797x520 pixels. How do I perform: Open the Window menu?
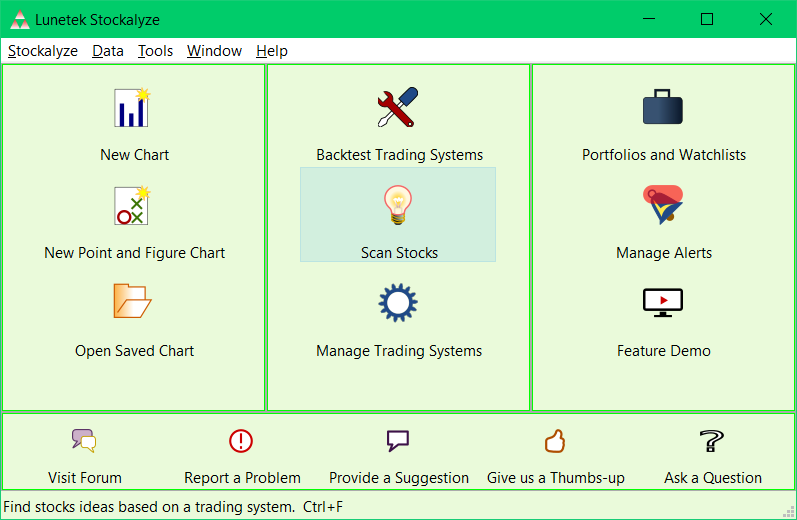pyautogui.click(x=214, y=51)
